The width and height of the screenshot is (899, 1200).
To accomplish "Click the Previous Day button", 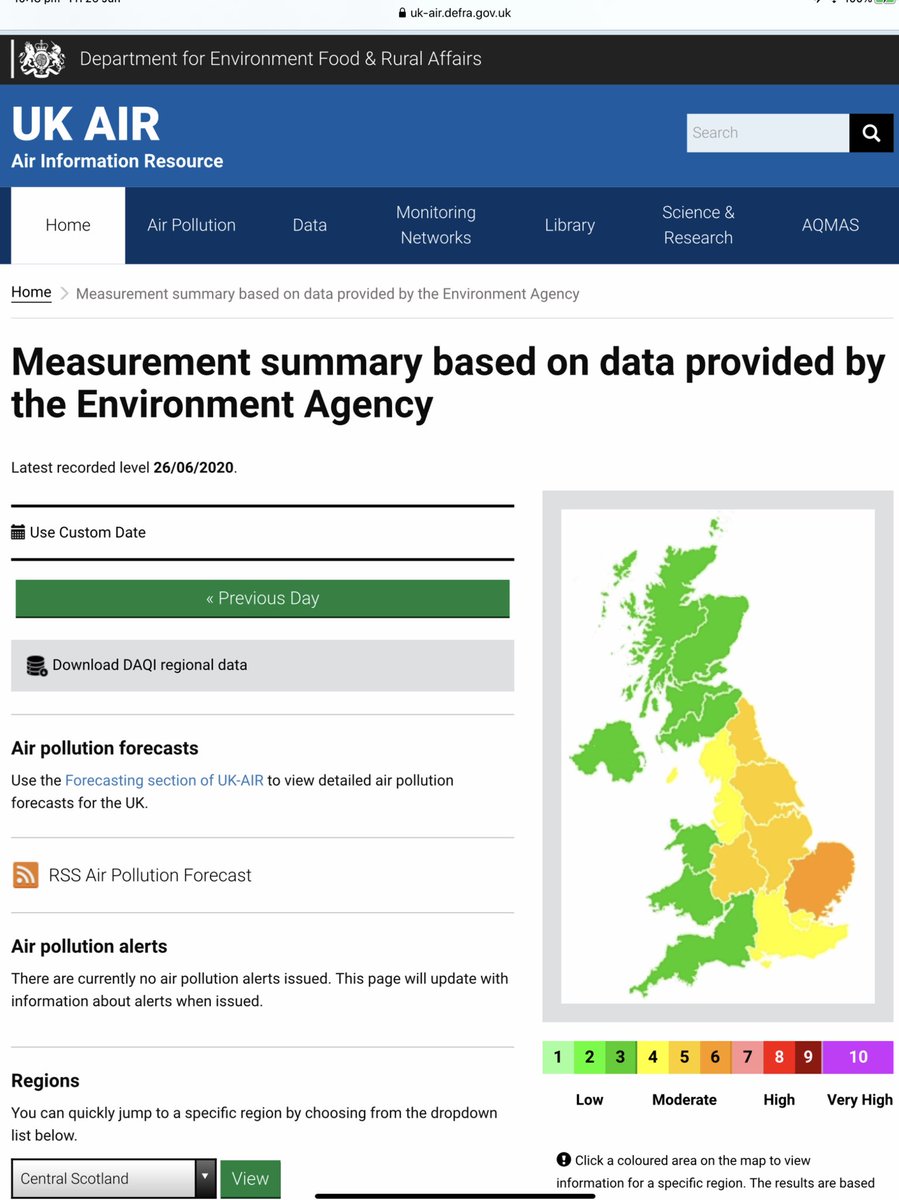I will pos(262,598).
